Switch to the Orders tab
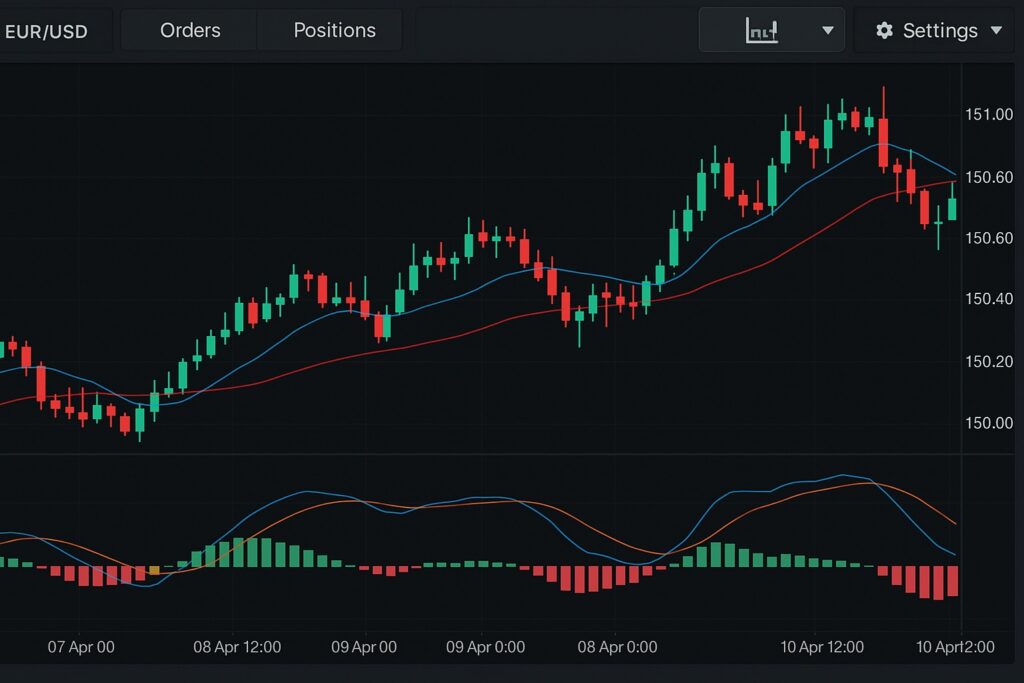The height and width of the screenshot is (683, 1024). tap(190, 31)
